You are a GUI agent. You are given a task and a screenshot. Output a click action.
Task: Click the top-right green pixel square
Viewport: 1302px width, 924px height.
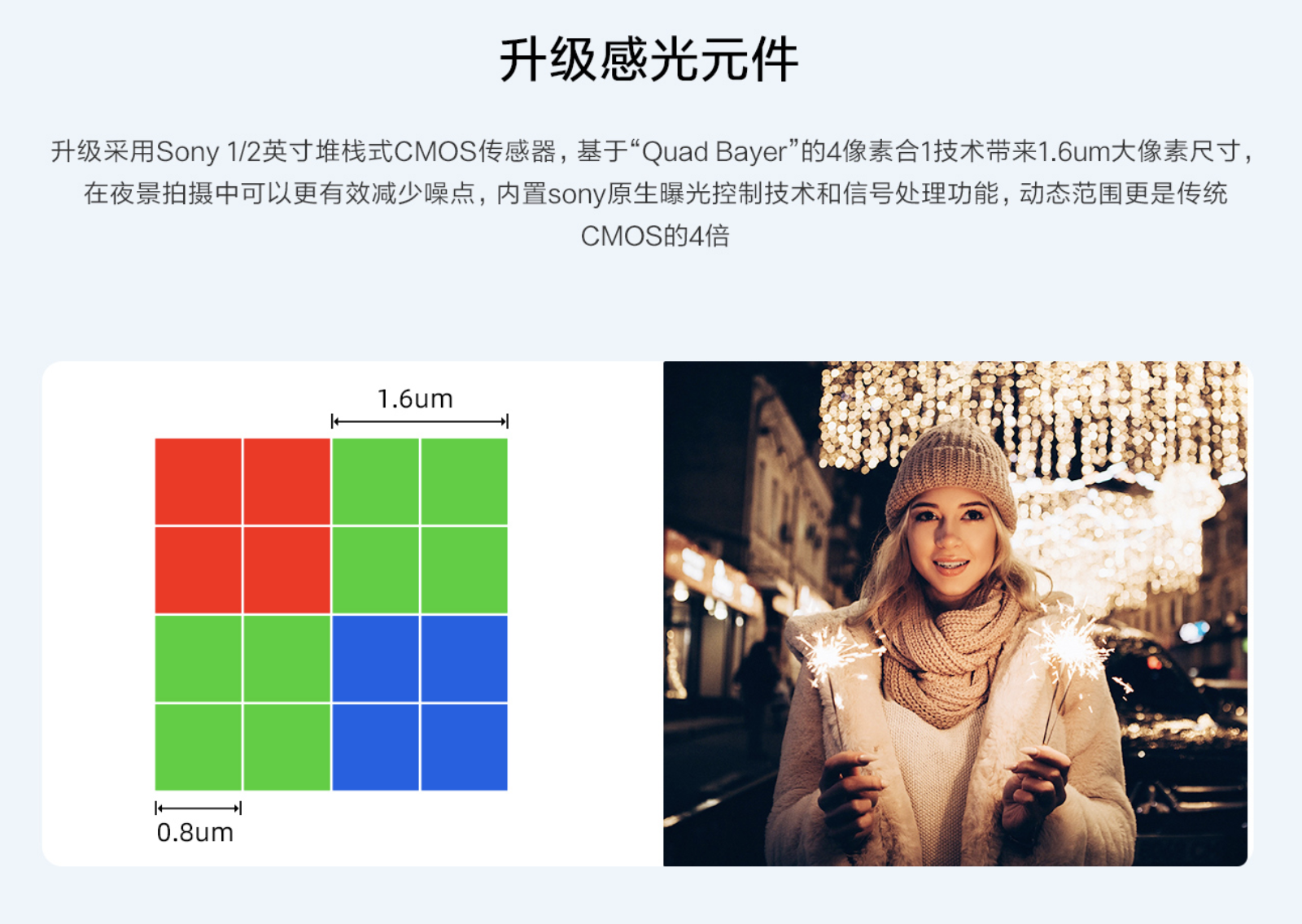pyautogui.click(x=465, y=481)
